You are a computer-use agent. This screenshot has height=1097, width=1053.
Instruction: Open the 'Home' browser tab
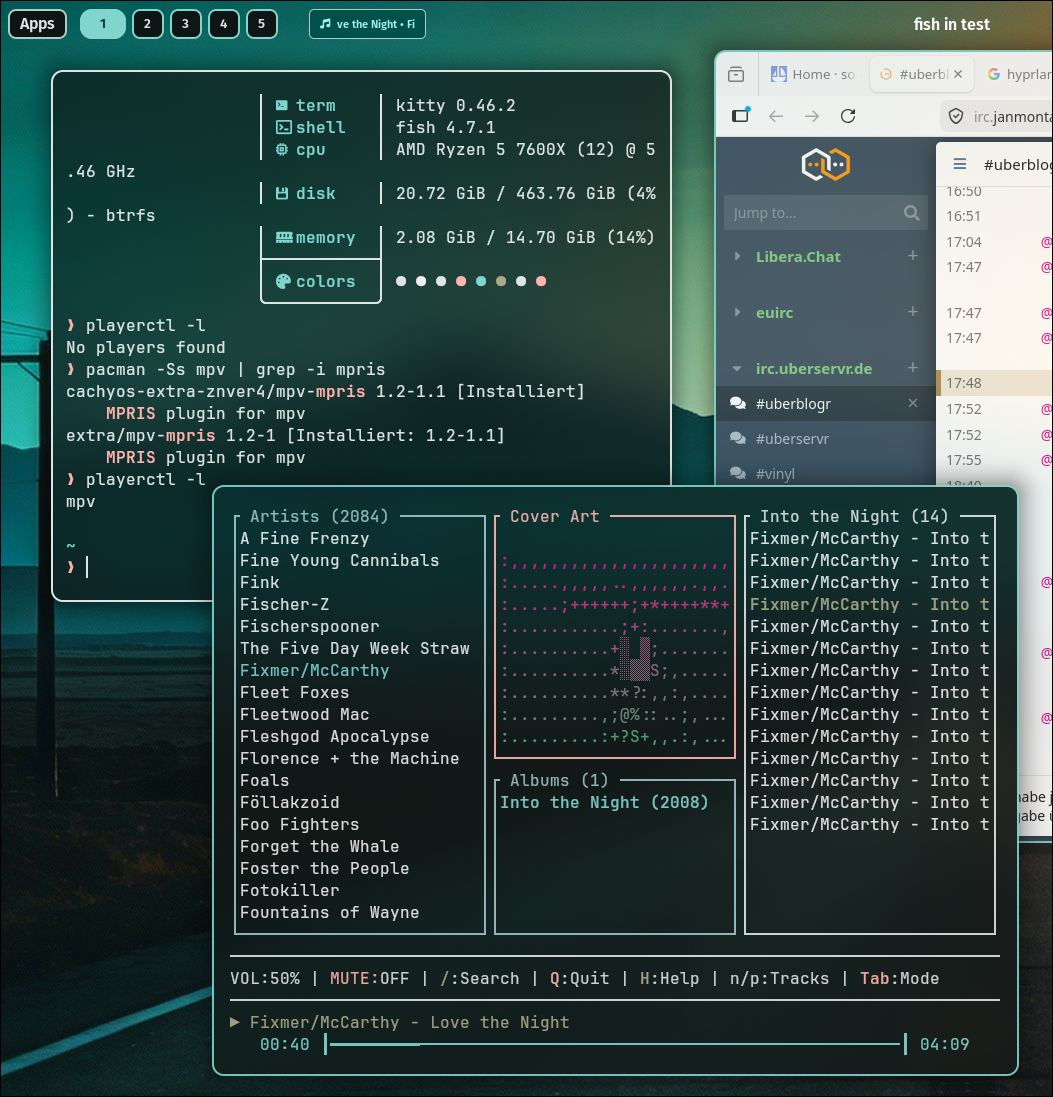click(x=813, y=74)
